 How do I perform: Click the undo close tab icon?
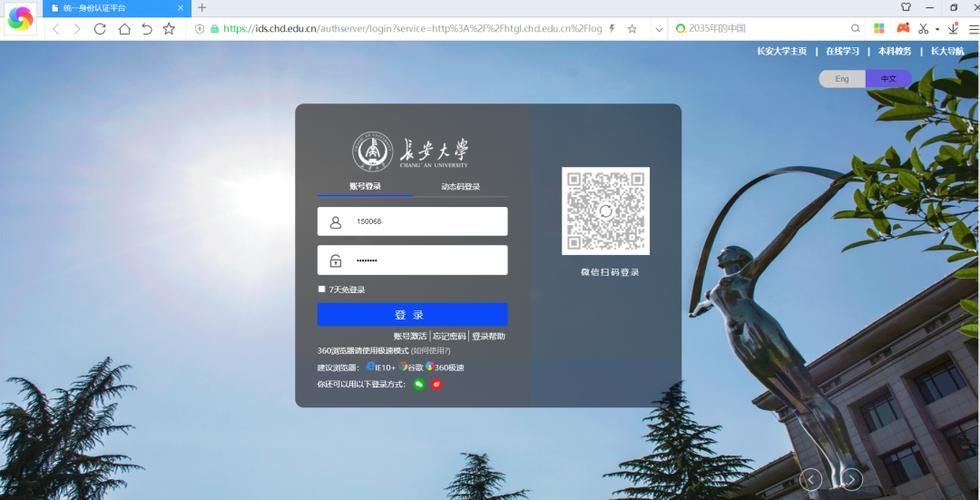pyautogui.click(x=147, y=29)
